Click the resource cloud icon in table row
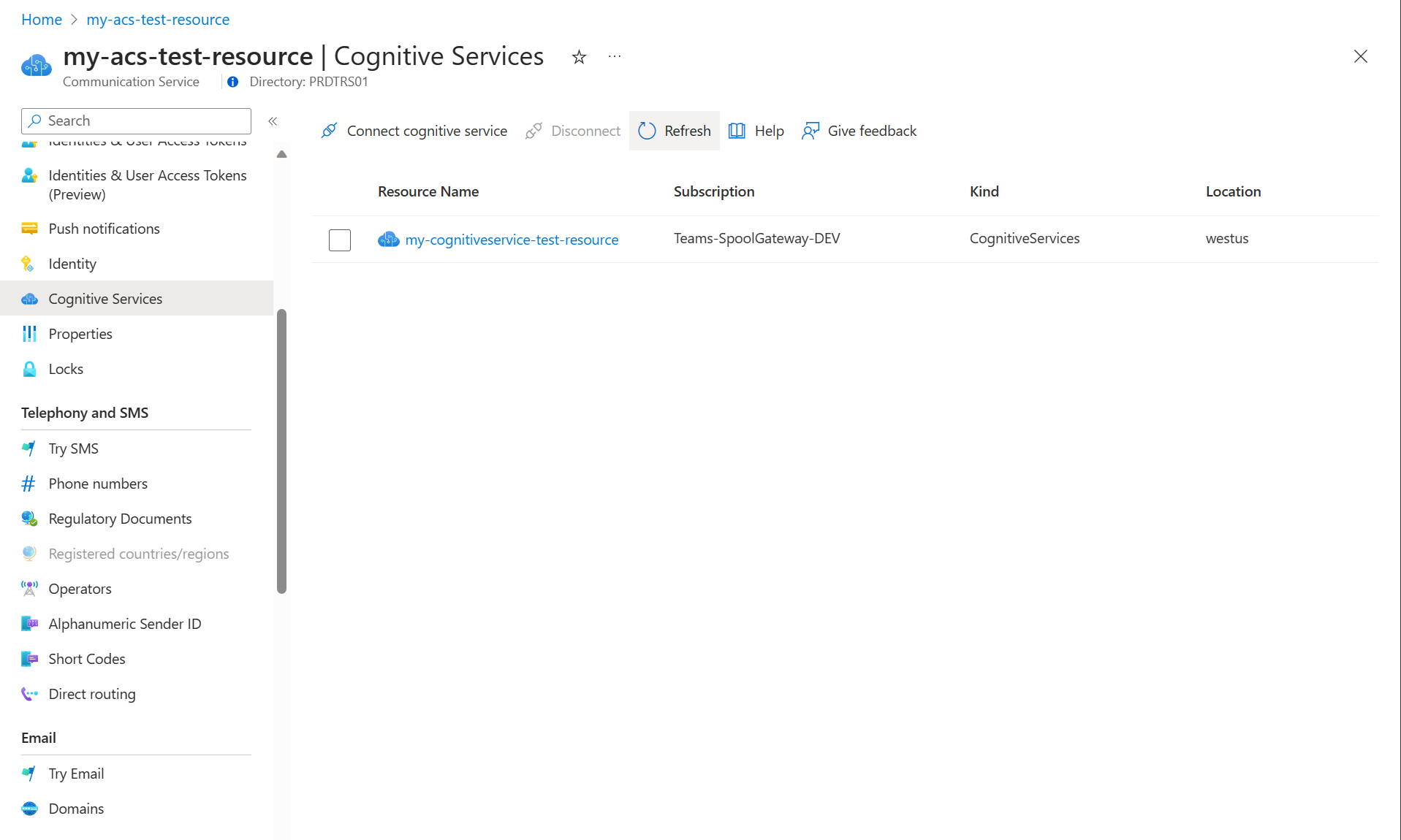The height and width of the screenshot is (840, 1401). pos(389,239)
